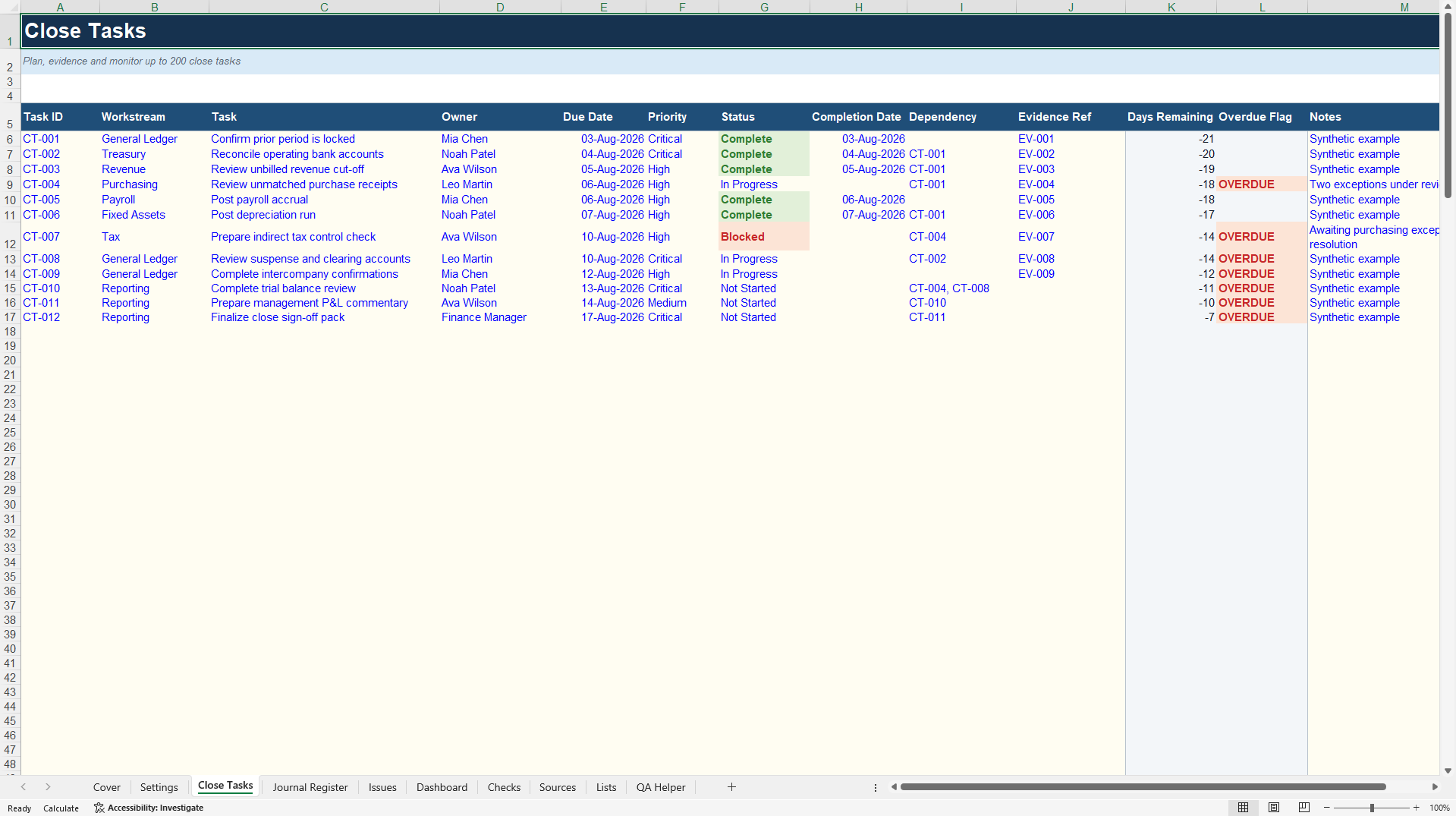Open the Sources sheet tab
The height and width of the screenshot is (816, 1456).
[x=558, y=787]
